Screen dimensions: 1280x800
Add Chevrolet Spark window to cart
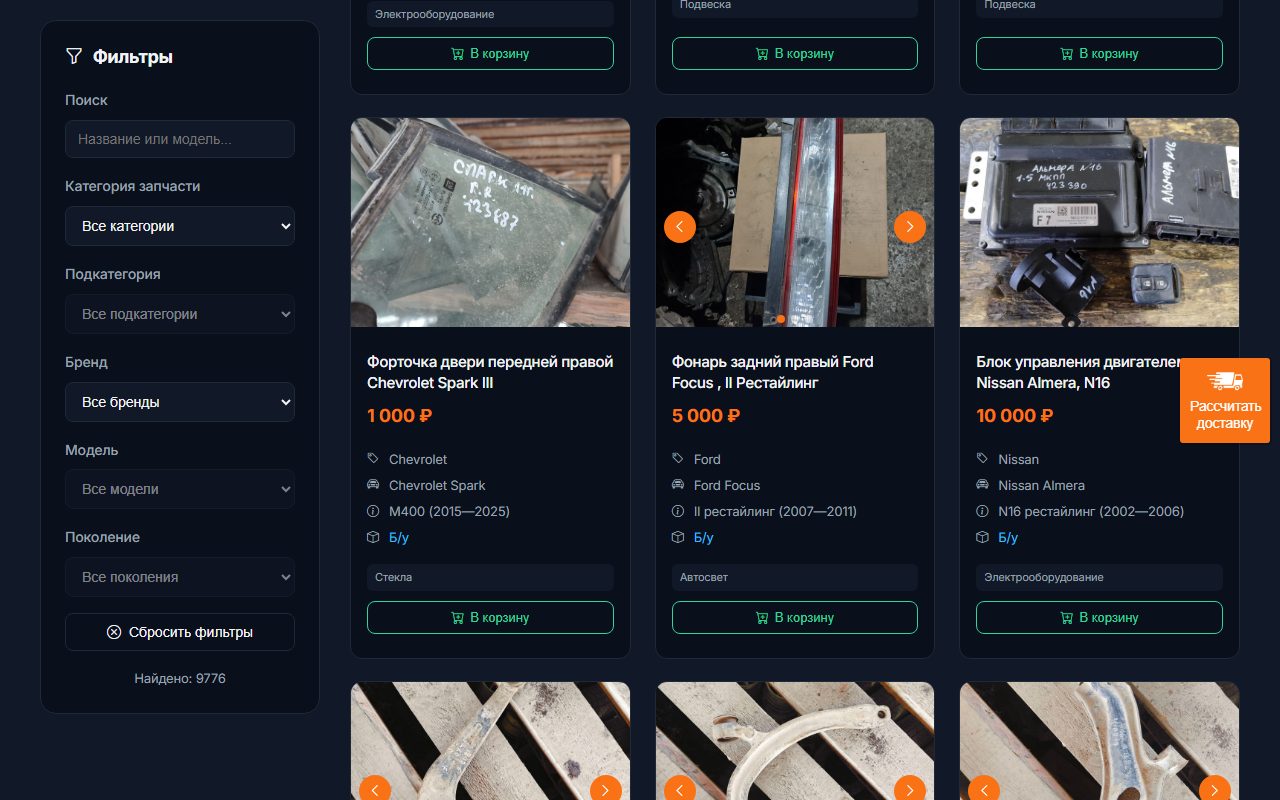[490, 617]
